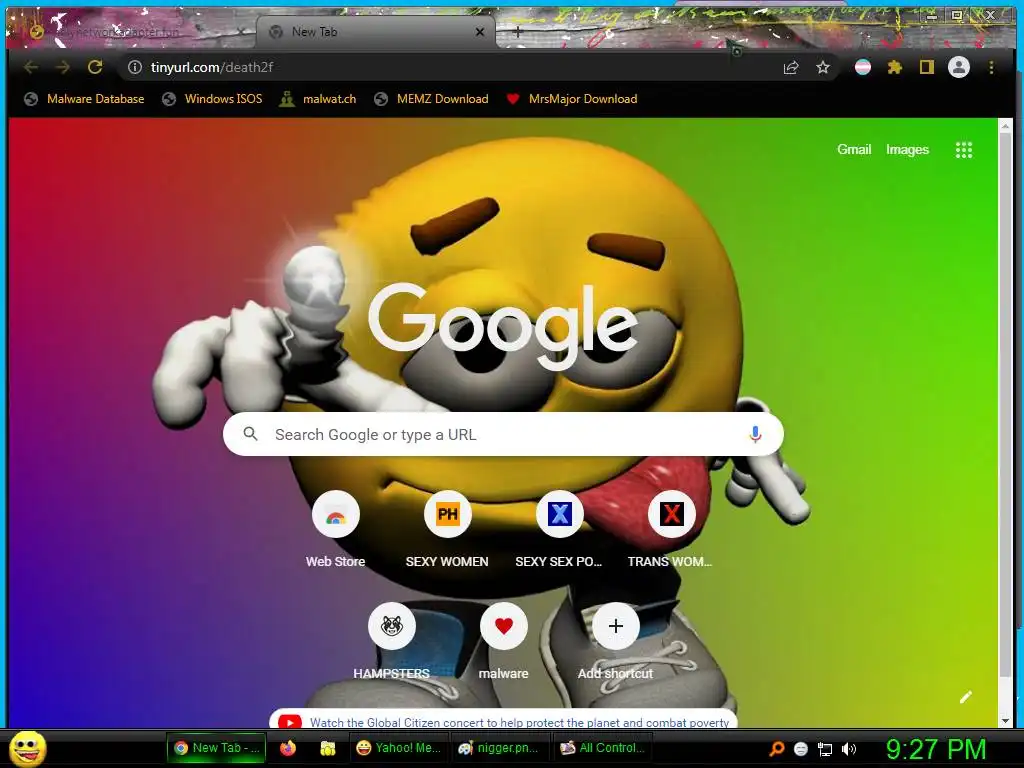The image size is (1024, 768).
Task: Open Google Images link
Action: click(x=907, y=150)
